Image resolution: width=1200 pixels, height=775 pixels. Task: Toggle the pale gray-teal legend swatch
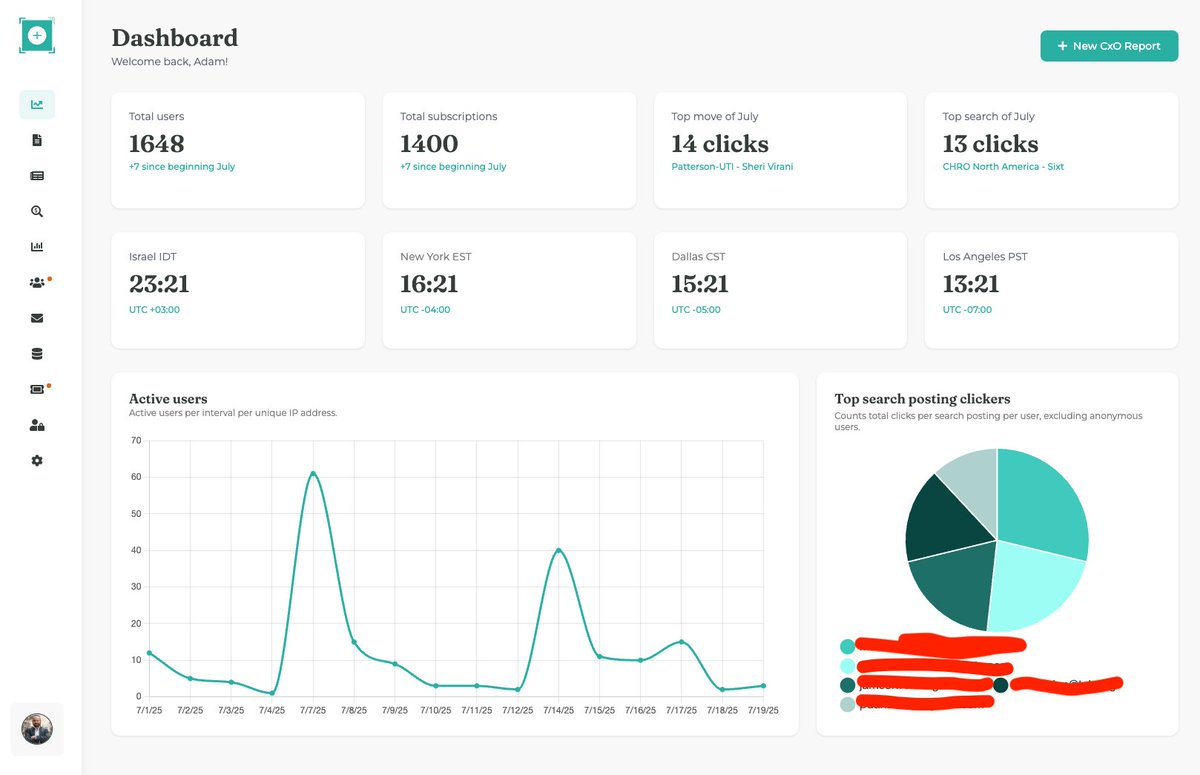pos(848,704)
